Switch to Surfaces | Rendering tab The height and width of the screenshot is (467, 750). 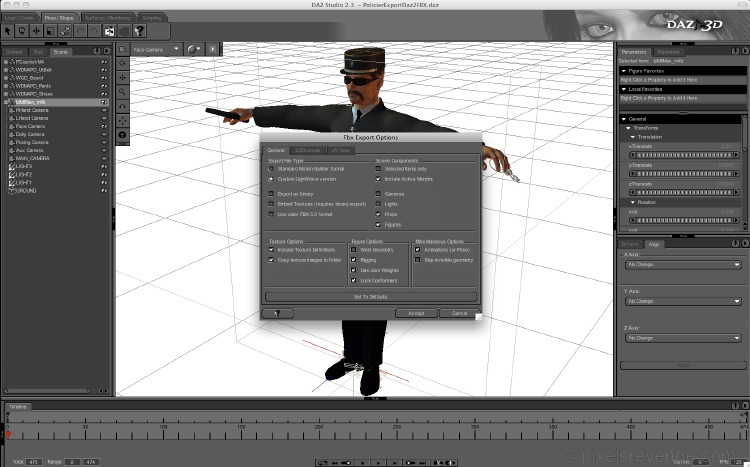pyautogui.click(x=108, y=18)
